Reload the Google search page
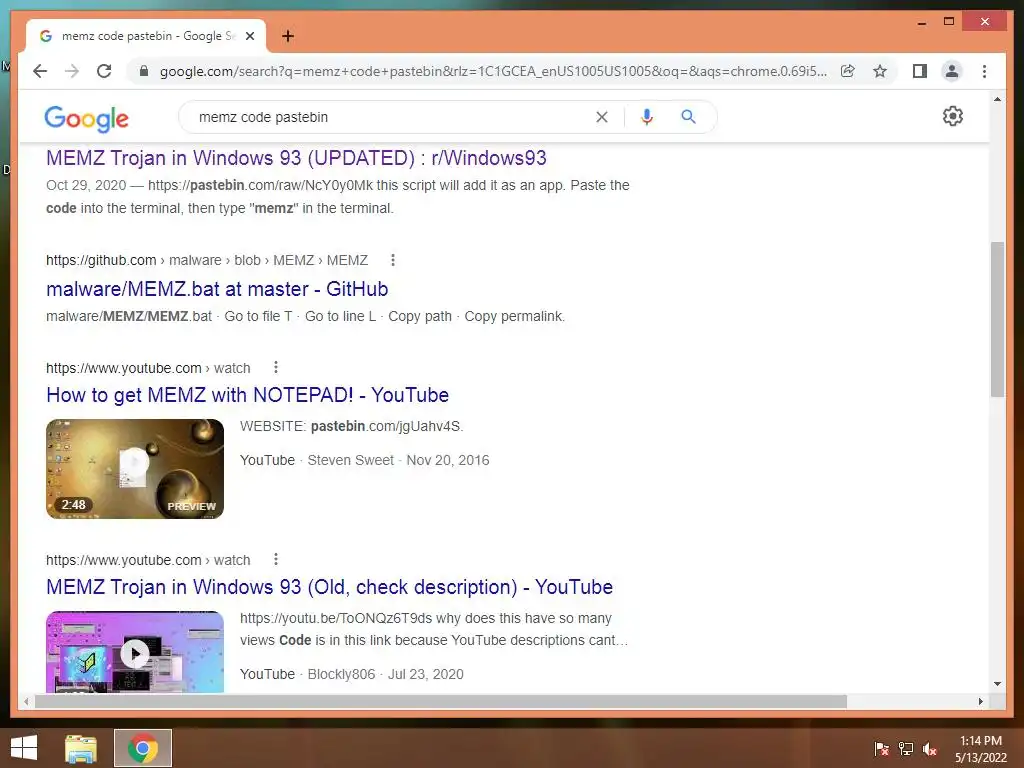This screenshot has width=1024, height=768. coord(104,71)
